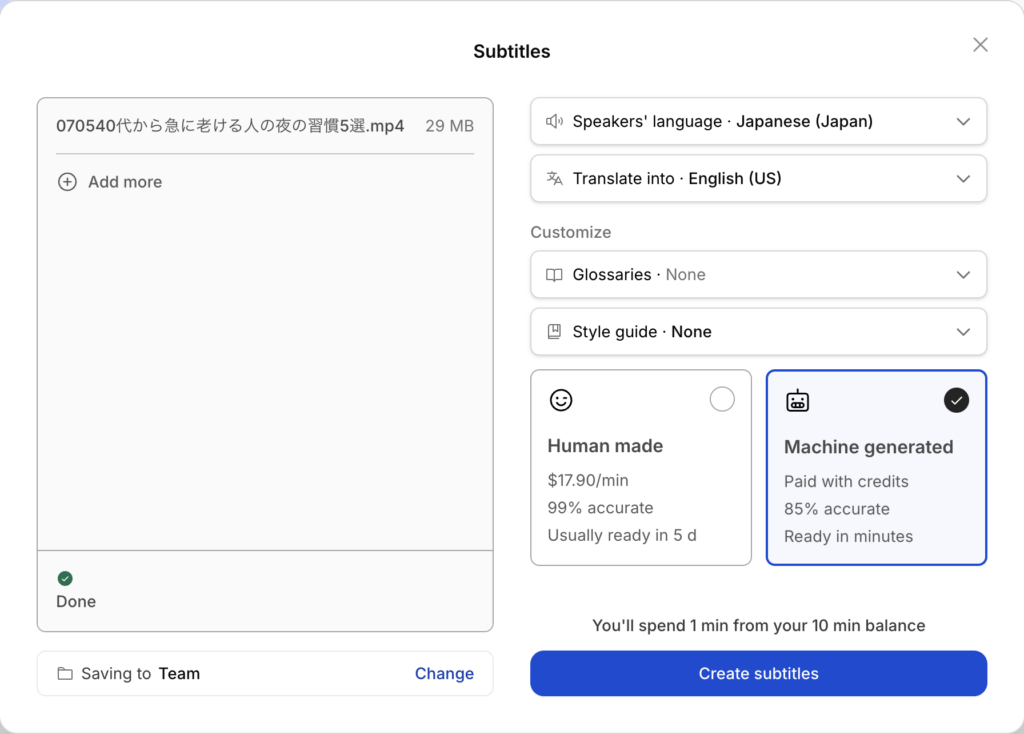Select the Human made radio button
The height and width of the screenshot is (734, 1024).
tap(722, 399)
